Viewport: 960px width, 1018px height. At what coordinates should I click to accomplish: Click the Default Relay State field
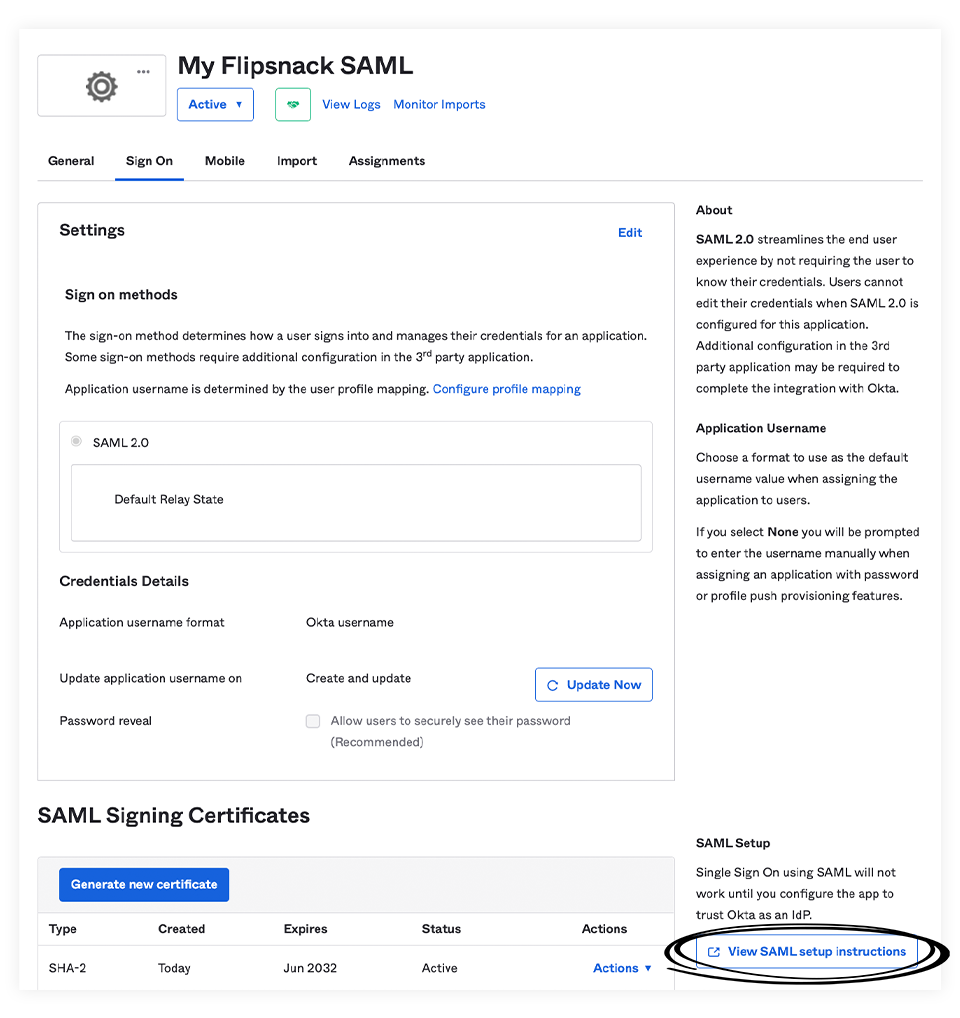click(x=356, y=502)
